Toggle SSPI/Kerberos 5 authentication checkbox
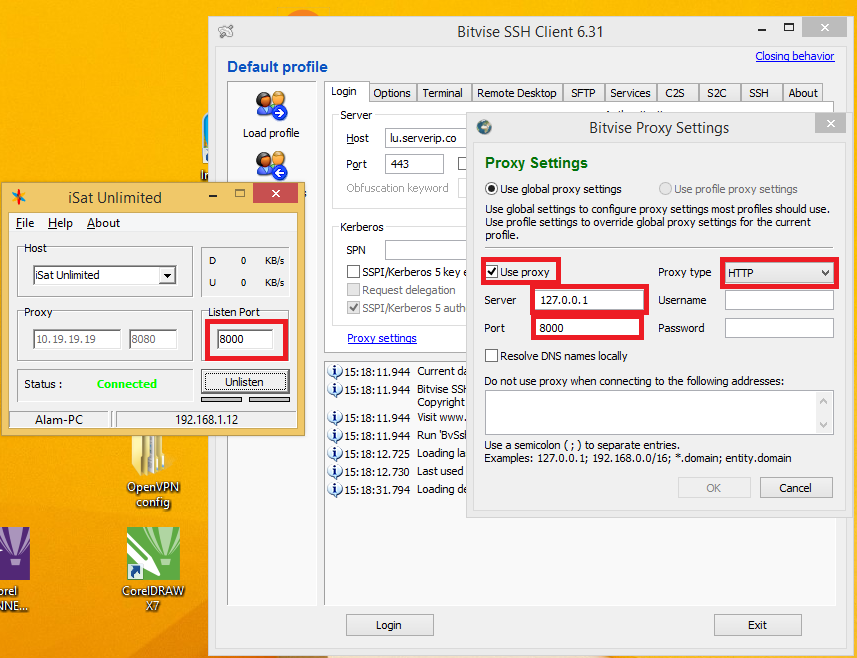This screenshot has height=658, width=857. 354,308
